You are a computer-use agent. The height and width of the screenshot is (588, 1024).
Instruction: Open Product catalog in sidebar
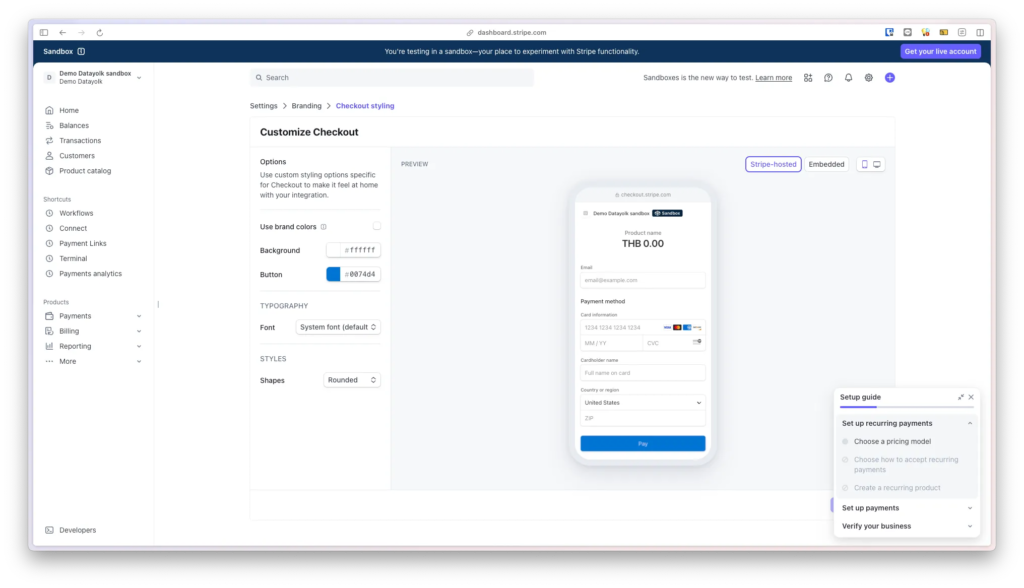85,171
